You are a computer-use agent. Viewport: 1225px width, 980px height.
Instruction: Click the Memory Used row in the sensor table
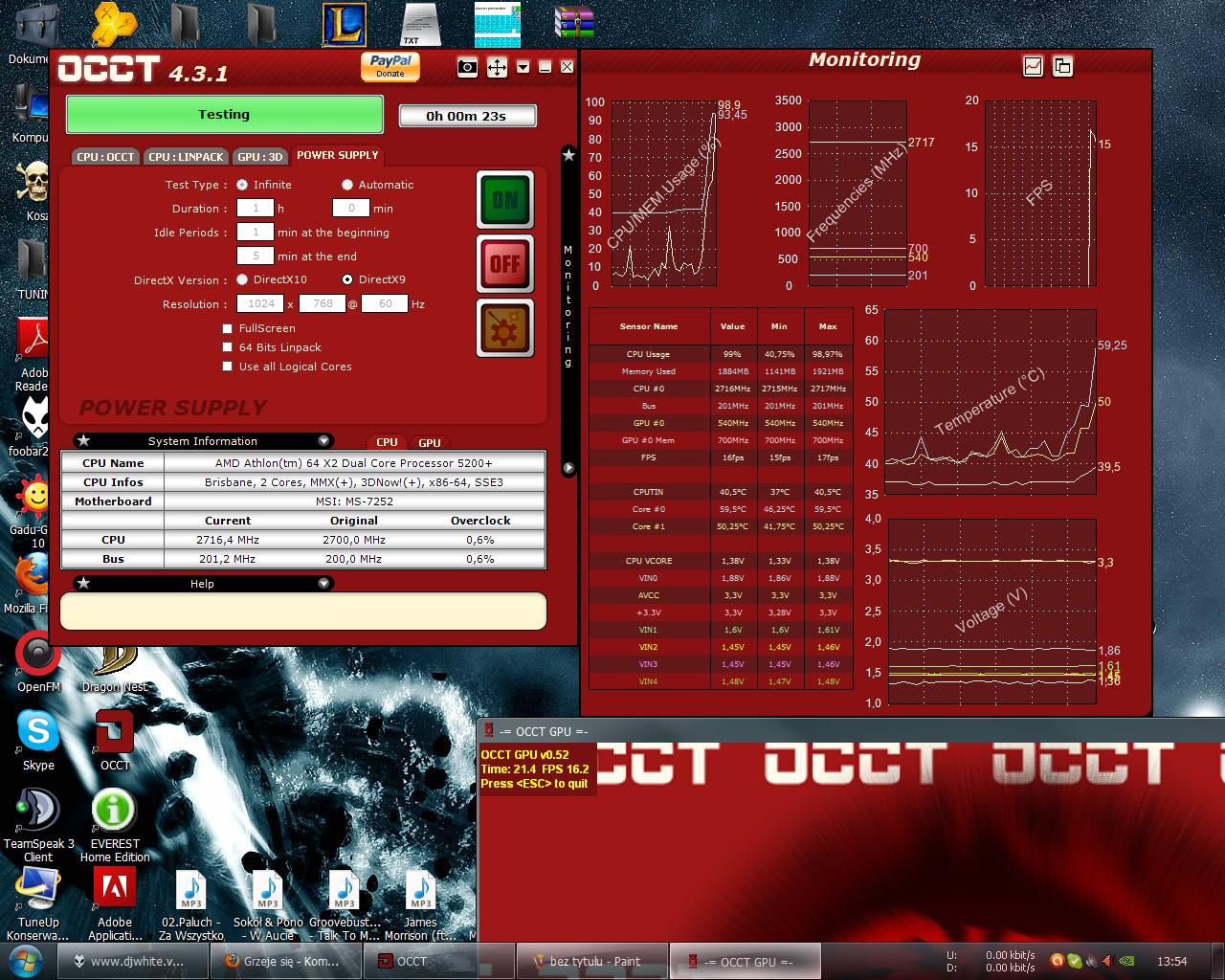(719, 371)
